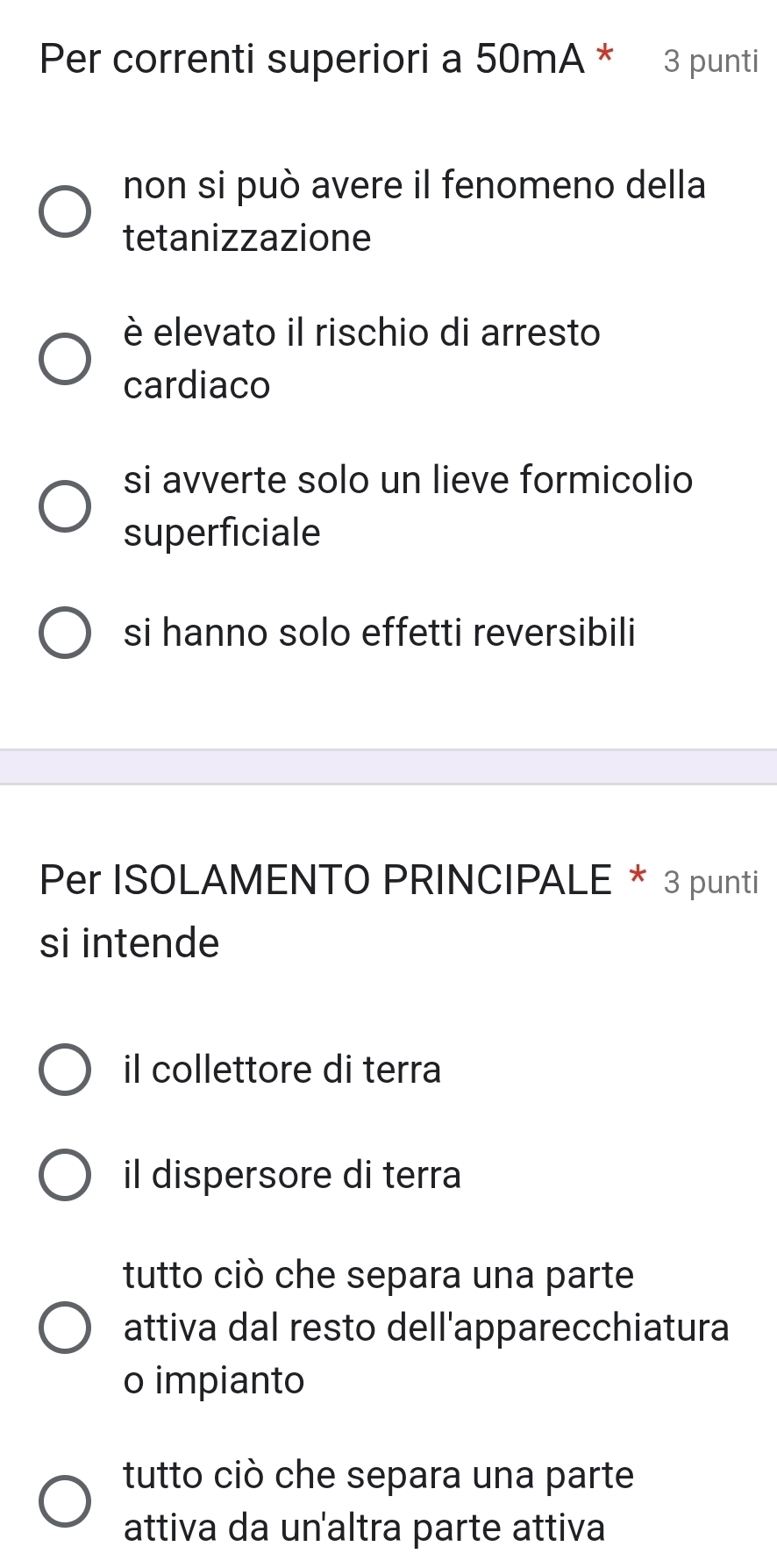Select radio button for 'è elevato il rischio di arresto cardiaco'

(x=64, y=360)
